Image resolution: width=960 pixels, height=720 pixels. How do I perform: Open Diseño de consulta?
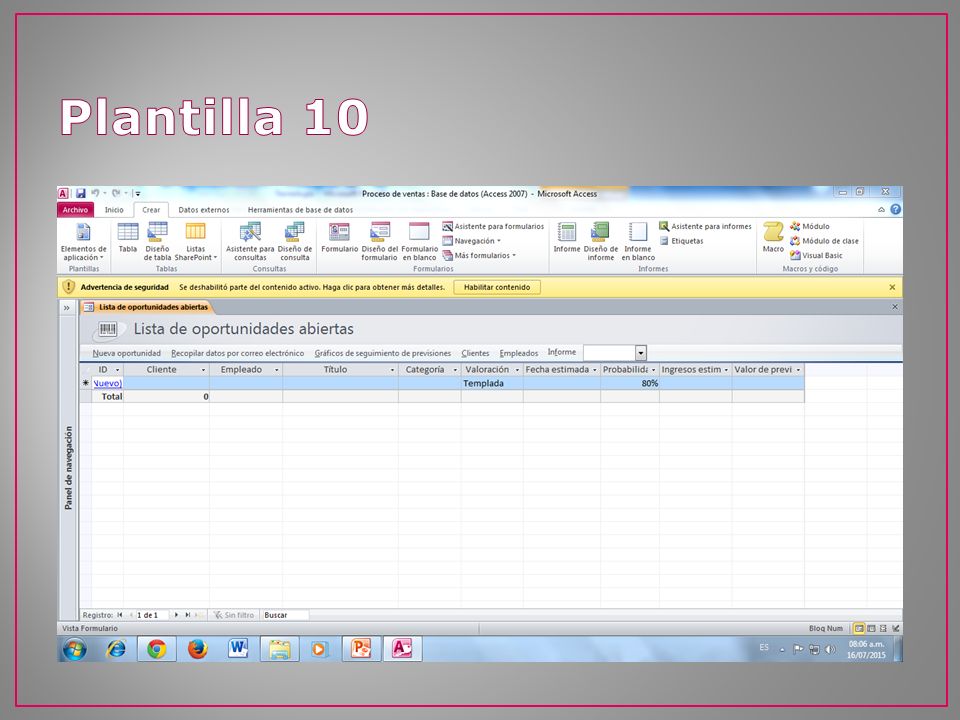[294, 242]
